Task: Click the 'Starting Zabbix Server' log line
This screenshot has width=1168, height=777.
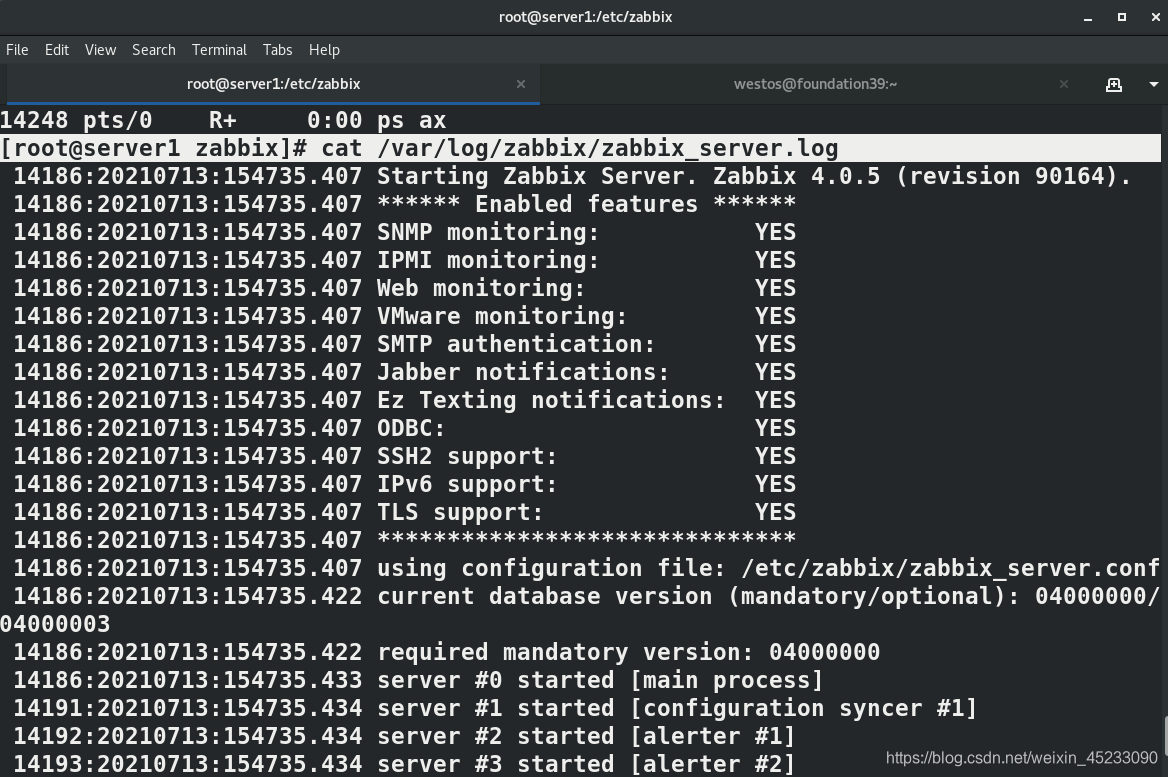Action: point(572,177)
